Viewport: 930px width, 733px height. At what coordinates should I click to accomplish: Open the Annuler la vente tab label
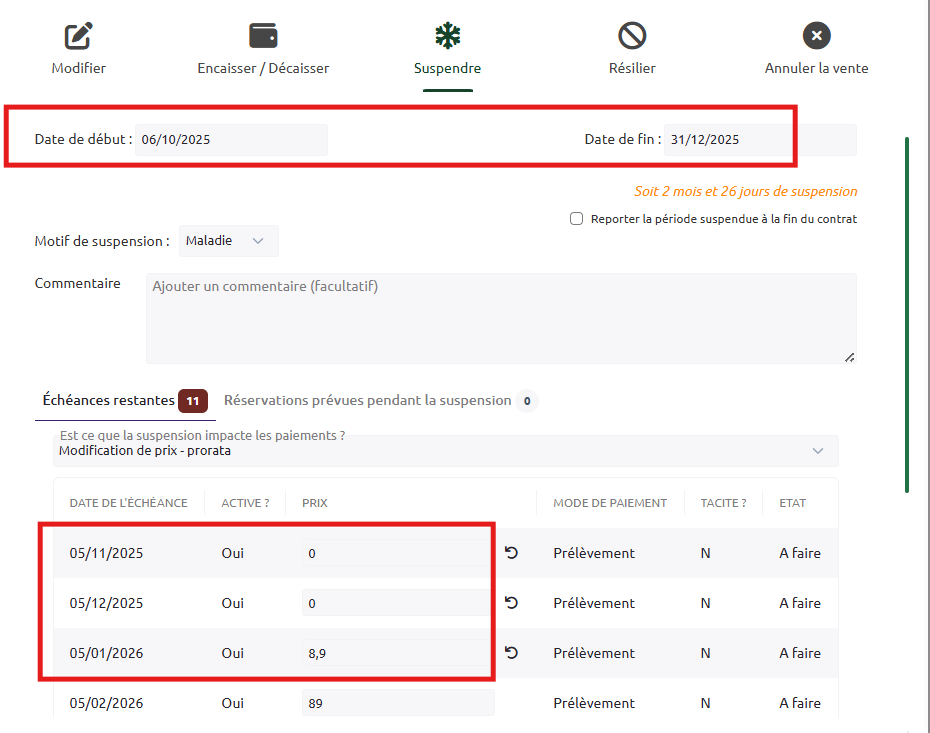[x=817, y=68]
